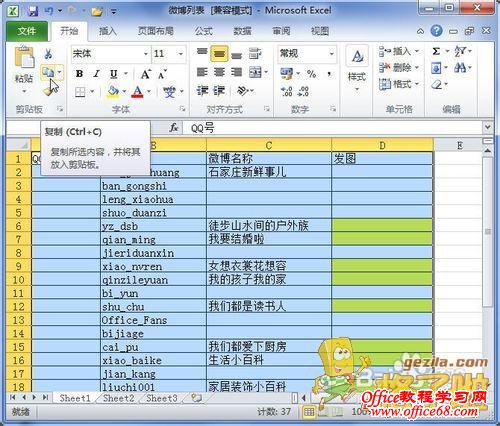The height and width of the screenshot is (426, 500).
Task: Open the Sheet2 worksheet tab
Action: pos(118,398)
